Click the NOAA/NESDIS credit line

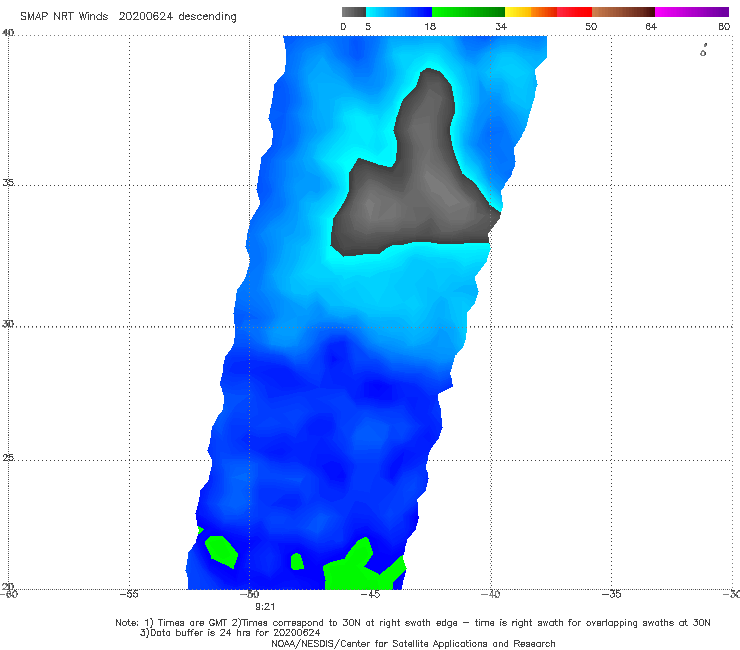pos(413,643)
